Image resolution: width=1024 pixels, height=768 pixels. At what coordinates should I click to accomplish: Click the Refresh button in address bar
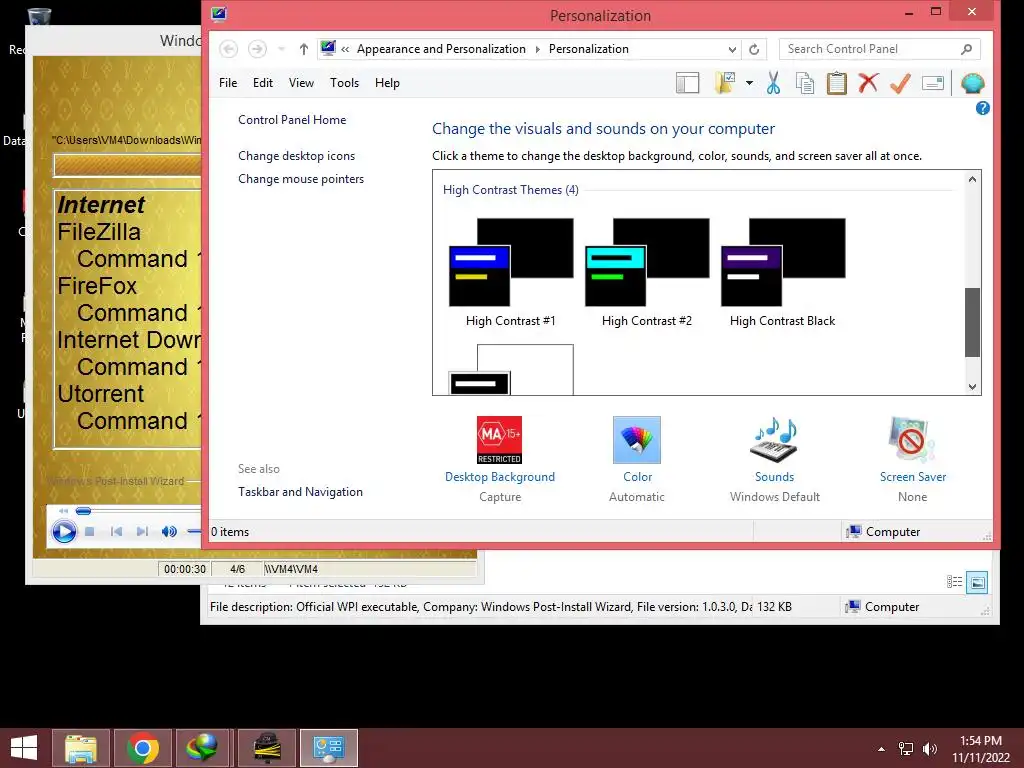click(x=754, y=49)
